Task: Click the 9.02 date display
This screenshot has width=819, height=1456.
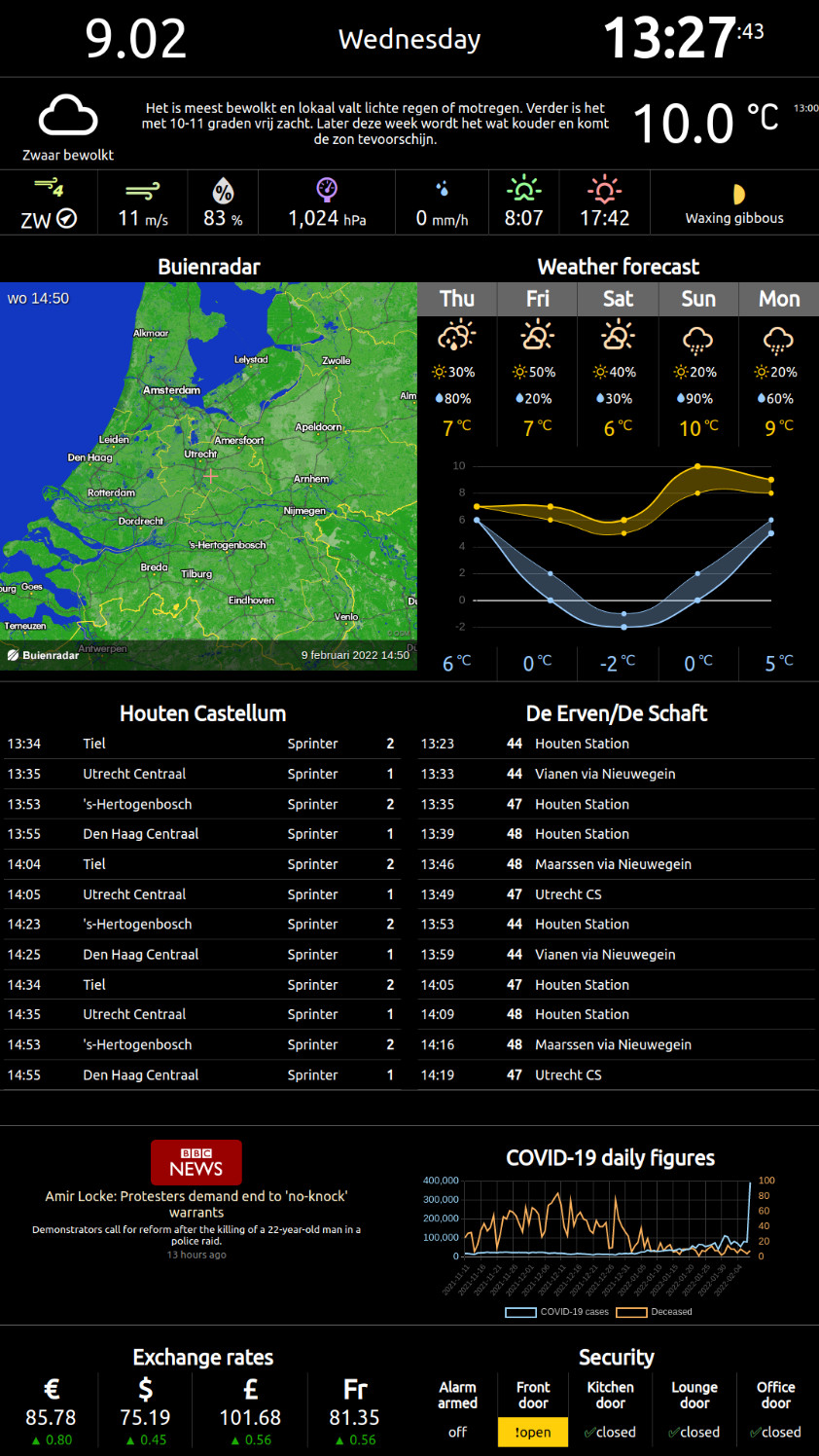Action: pos(135,39)
